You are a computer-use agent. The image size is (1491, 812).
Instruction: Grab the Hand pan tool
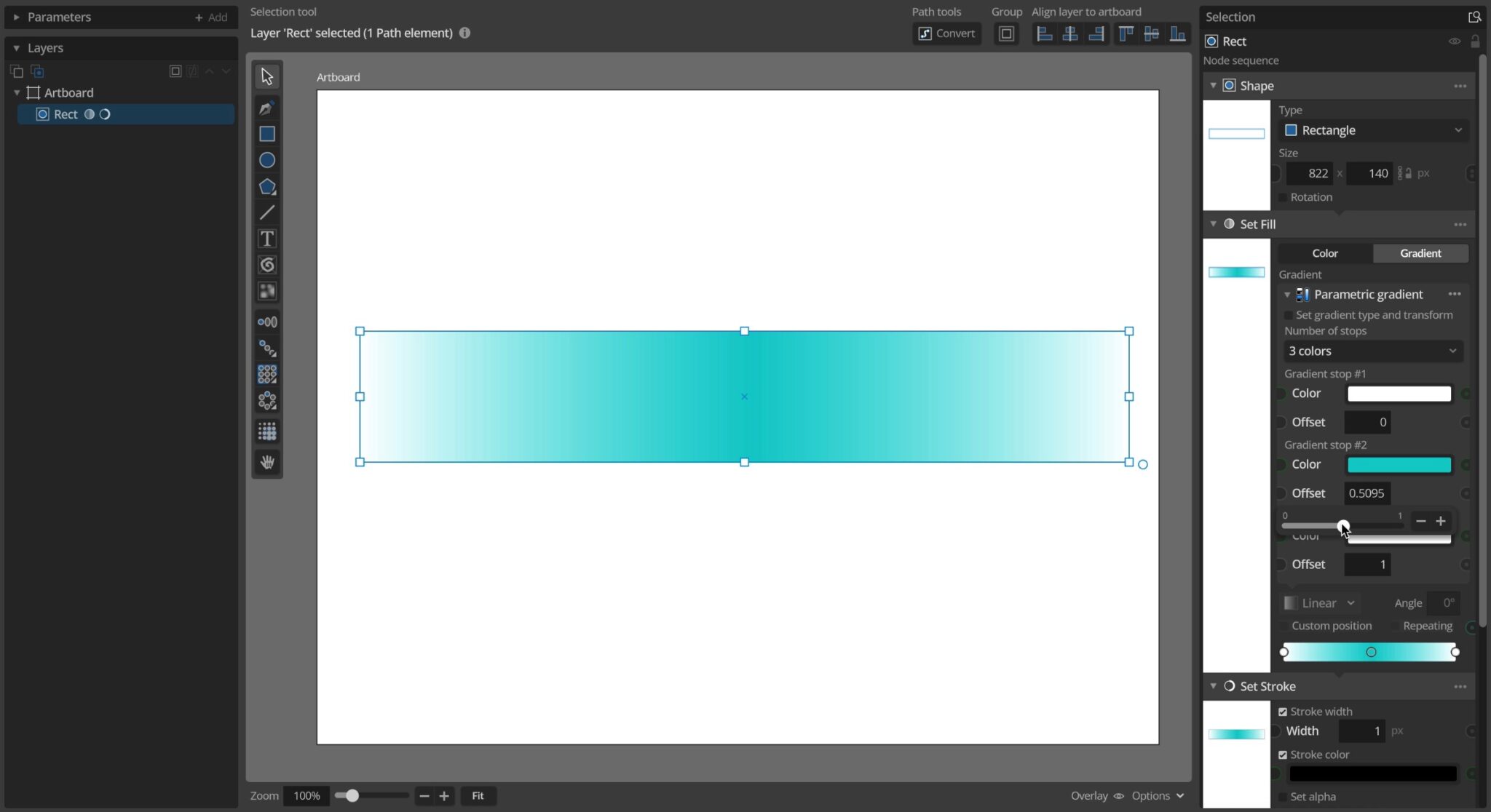point(267,461)
